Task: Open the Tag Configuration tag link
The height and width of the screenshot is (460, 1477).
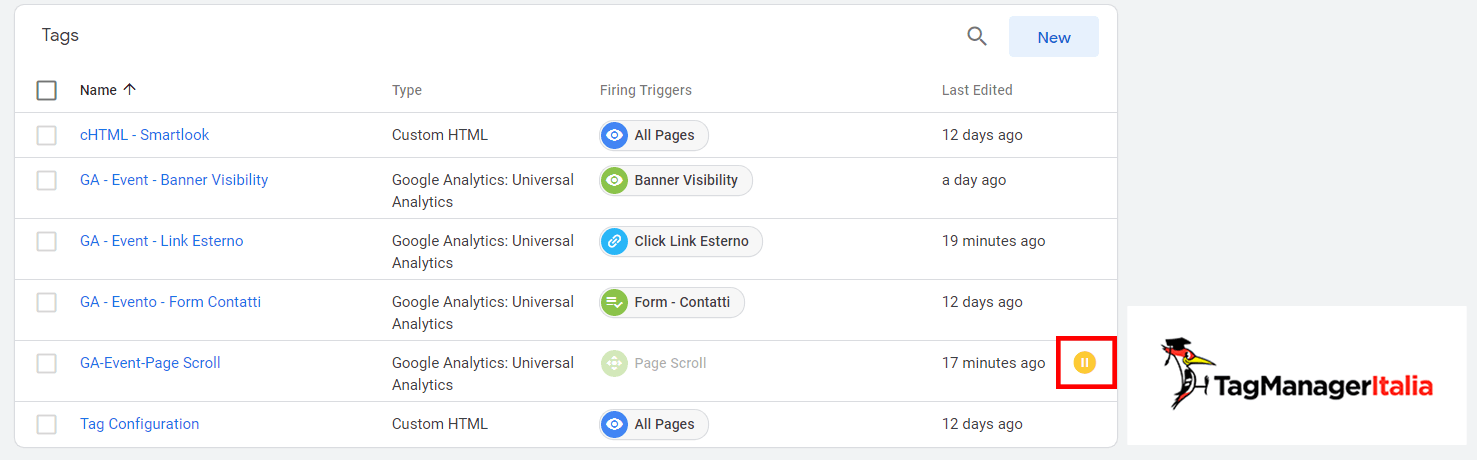Action: 140,424
